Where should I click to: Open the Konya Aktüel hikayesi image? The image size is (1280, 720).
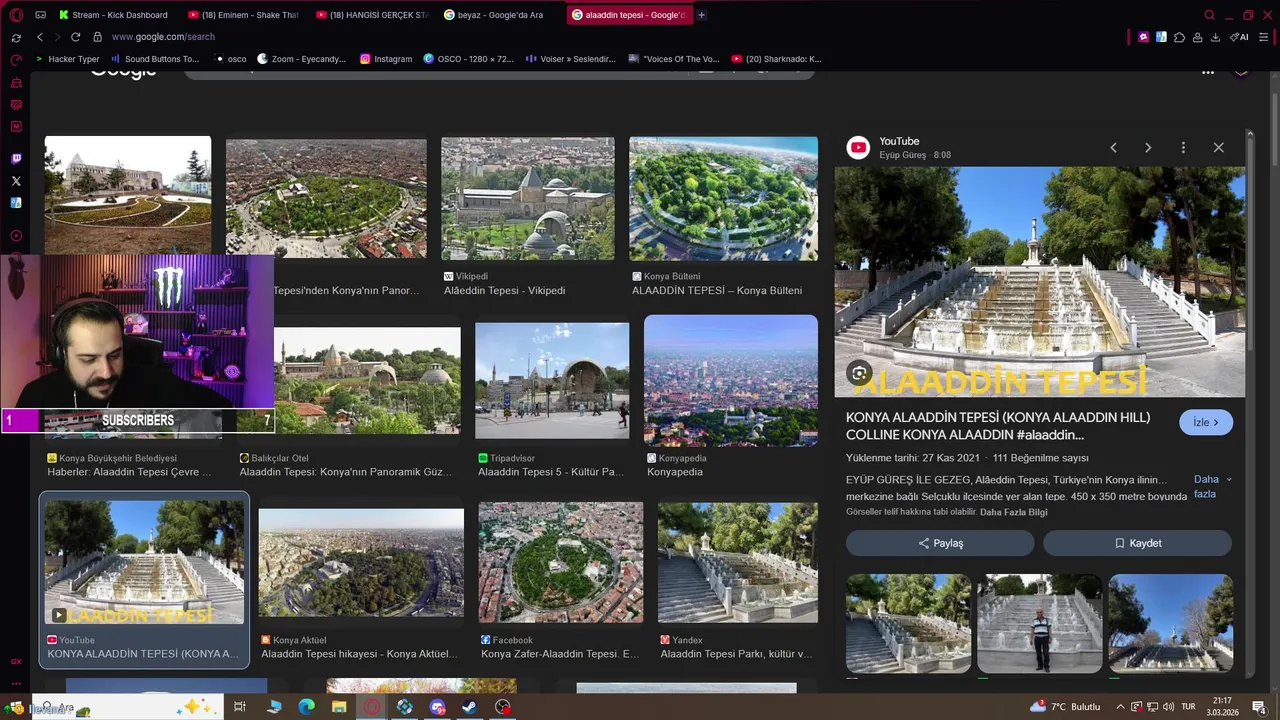[361, 563]
